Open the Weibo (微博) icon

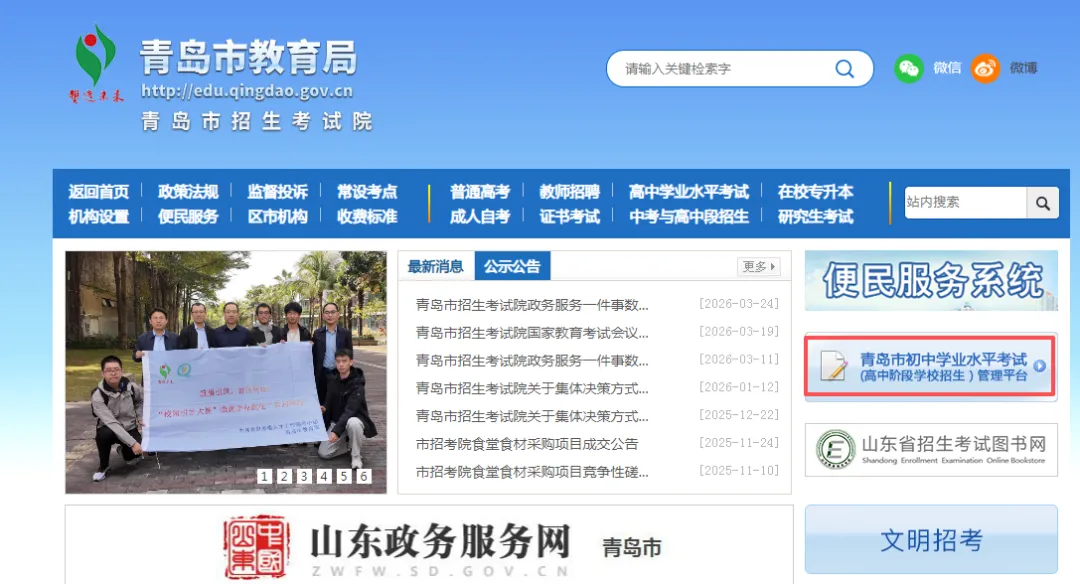(984, 68)
